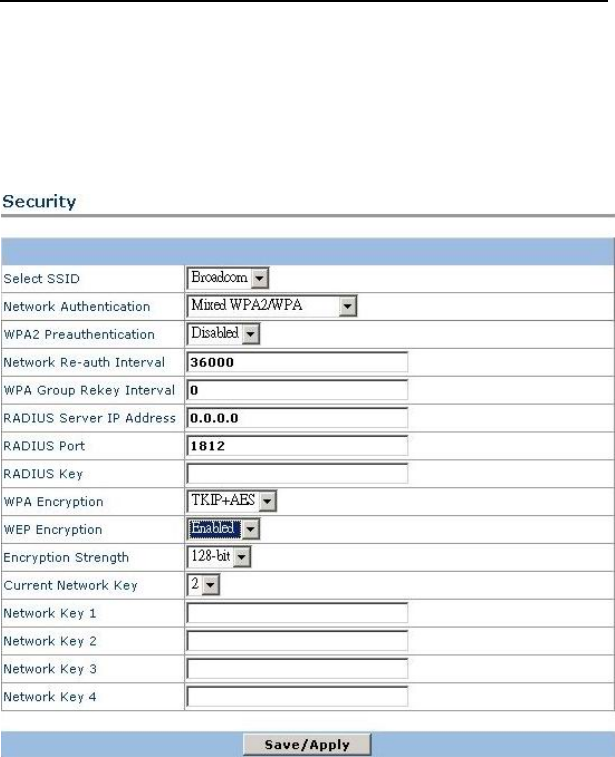Image resolution: width=615 pixels, height=757 pixels.
Task: Click the Network Authentication label
Action: tap(77, 307)
